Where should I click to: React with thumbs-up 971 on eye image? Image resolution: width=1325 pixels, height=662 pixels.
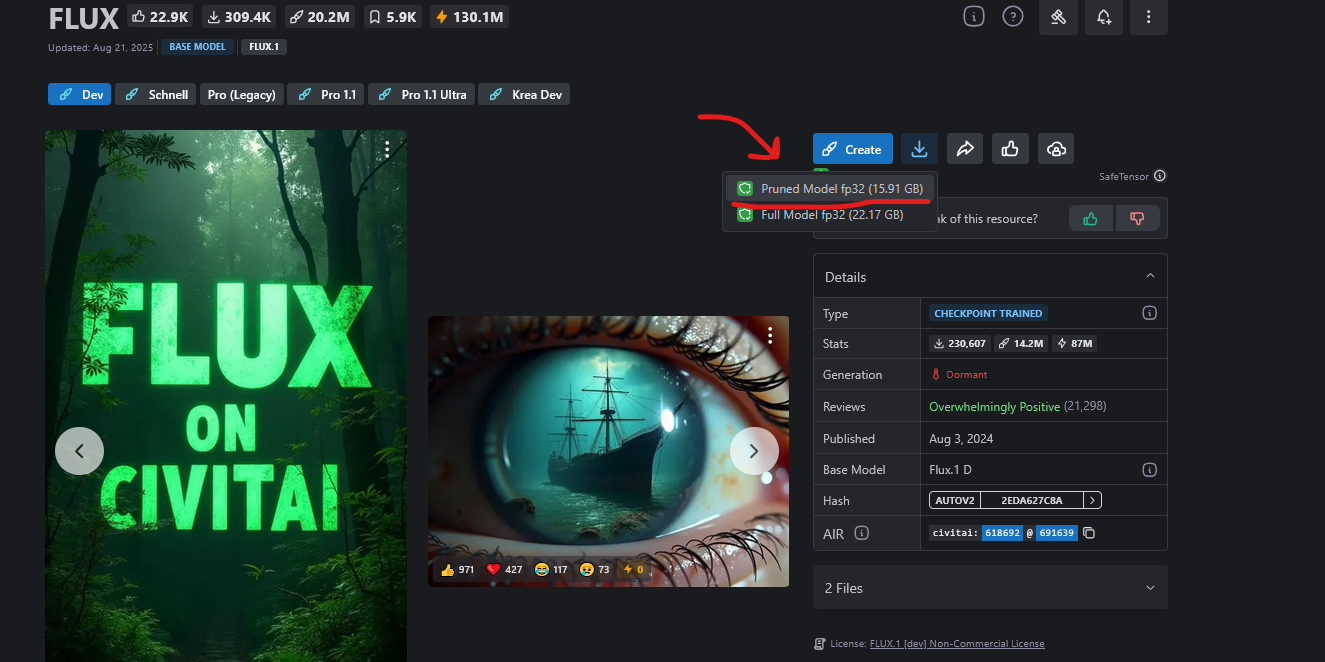click(x=457, y=569)
